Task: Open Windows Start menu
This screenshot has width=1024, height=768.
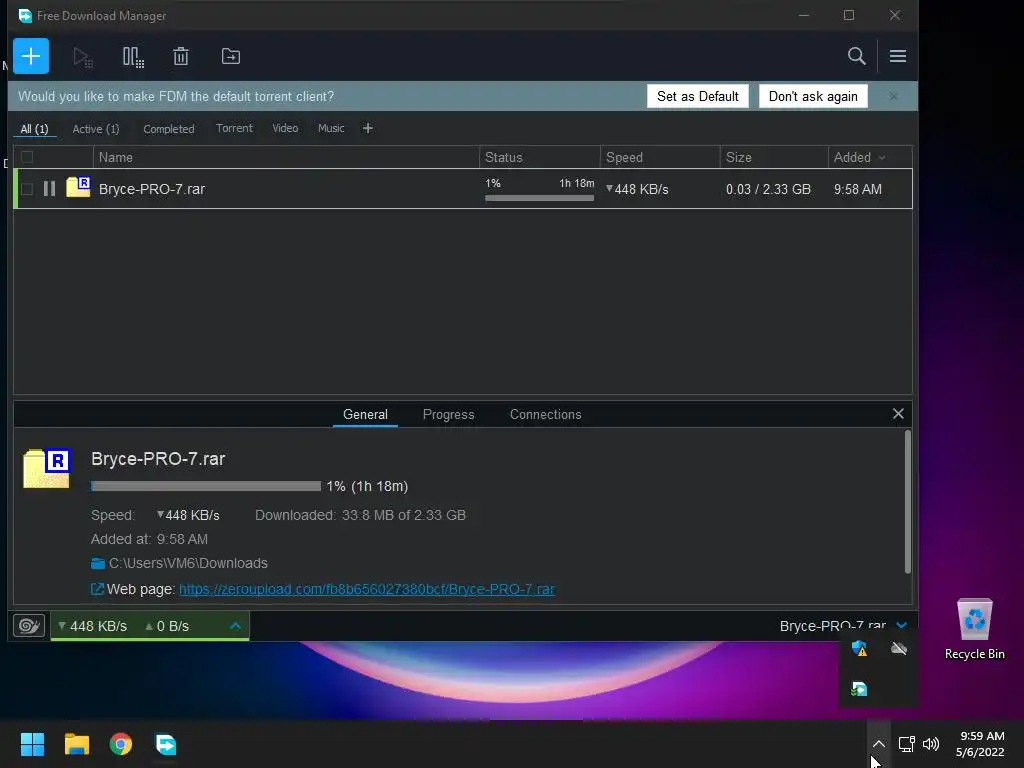Action: pyautogui.click(x=32, y=744)
